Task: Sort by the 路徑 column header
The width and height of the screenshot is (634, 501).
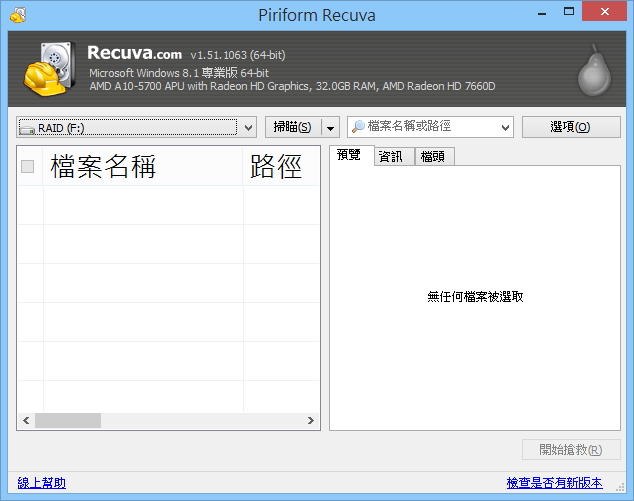Action: click(x=281, y=166)
